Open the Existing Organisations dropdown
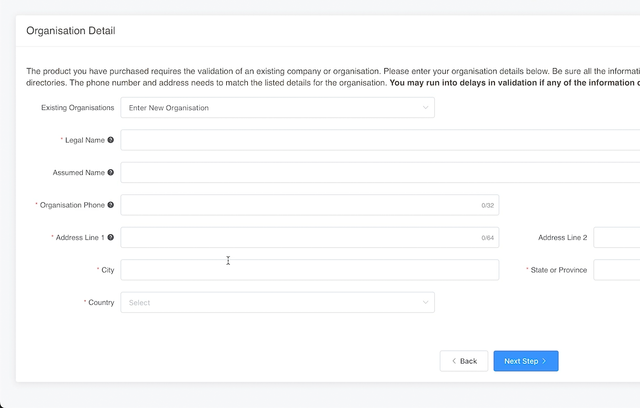 (x=277, y=107)
